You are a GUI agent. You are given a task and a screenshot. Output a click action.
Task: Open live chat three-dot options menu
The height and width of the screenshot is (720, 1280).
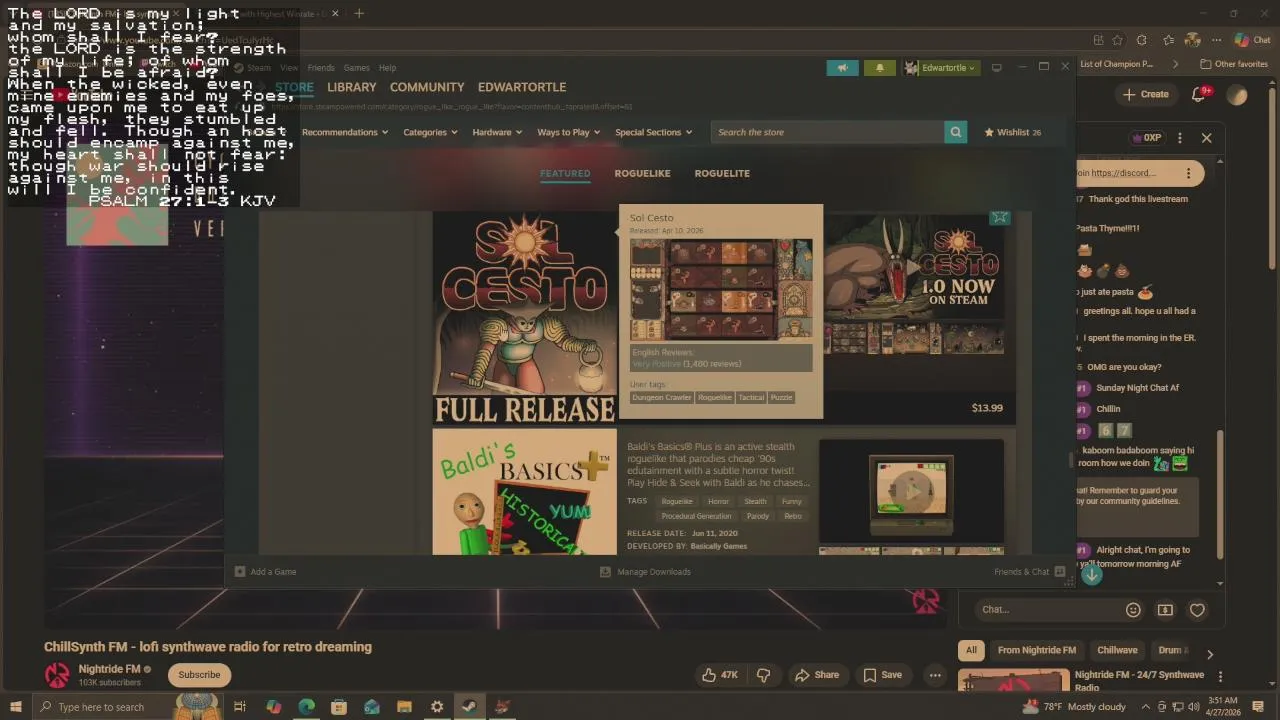pyautogui.click(x=1180, y=138)
